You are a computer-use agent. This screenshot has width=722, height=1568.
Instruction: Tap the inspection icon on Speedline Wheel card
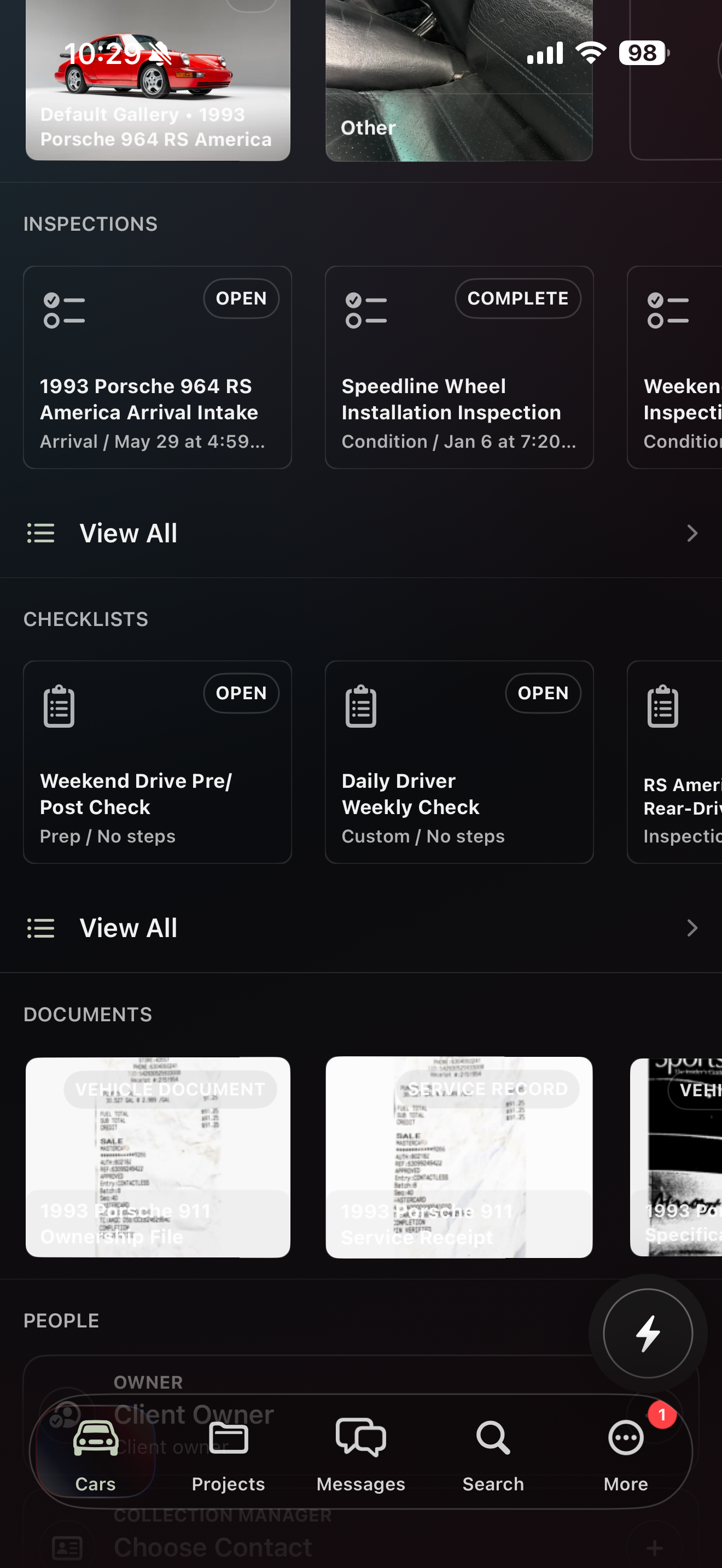(x=366, y=311)
